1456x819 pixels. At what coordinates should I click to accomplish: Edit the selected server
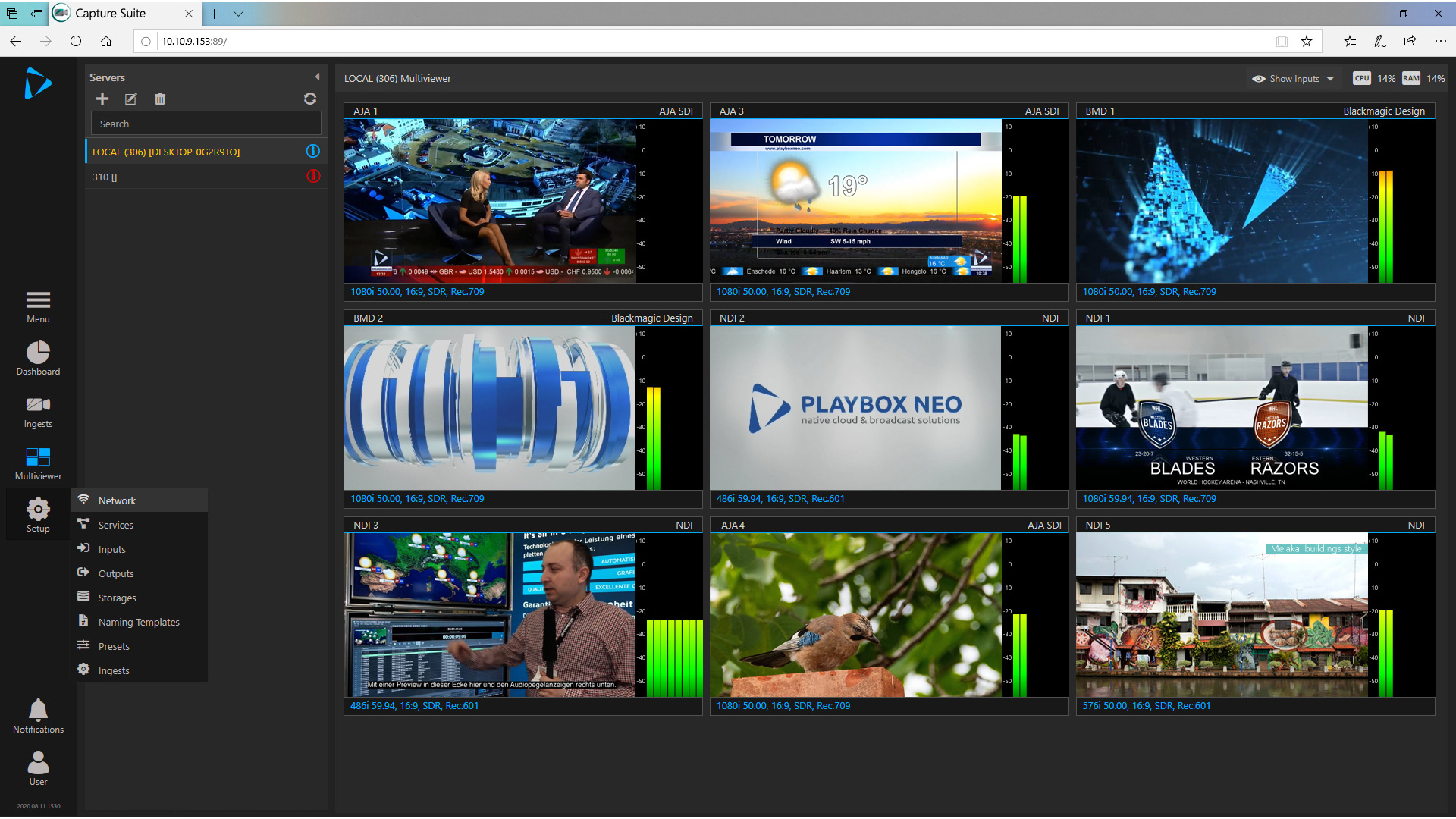click(130, 99)
